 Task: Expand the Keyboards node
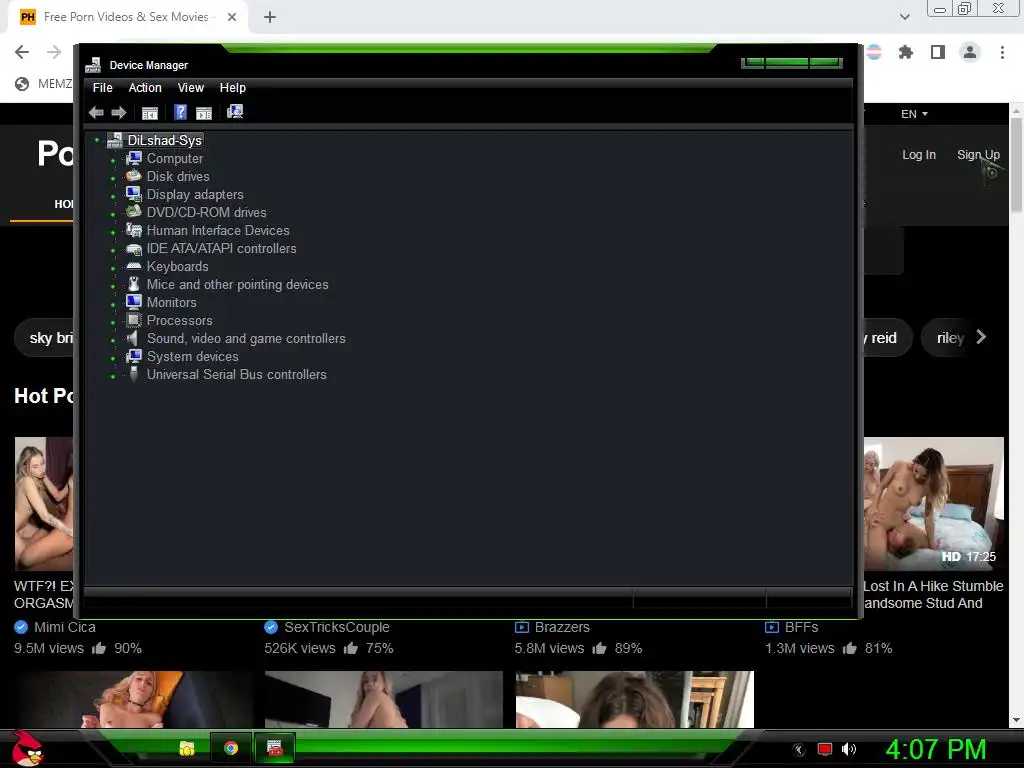click(113, 268)
